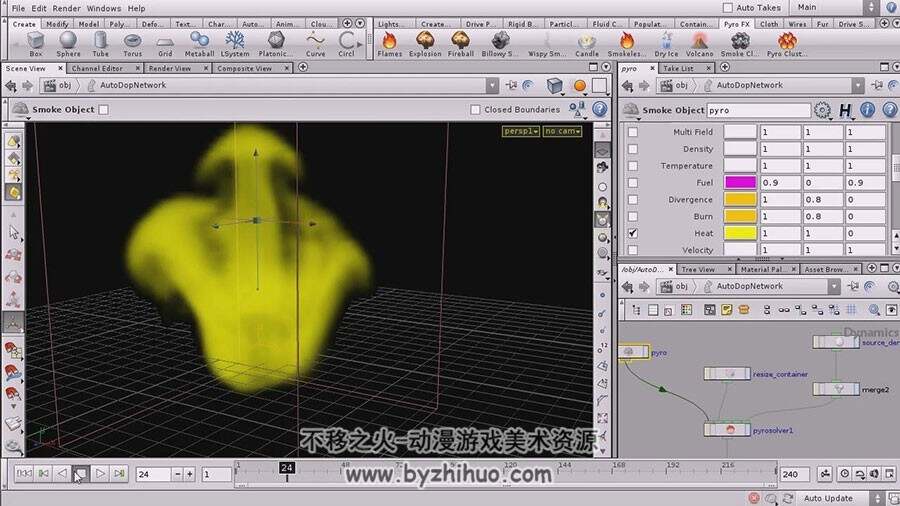
Task: Toggle the Fuel checkbox
Action: (x=633, y=182)
